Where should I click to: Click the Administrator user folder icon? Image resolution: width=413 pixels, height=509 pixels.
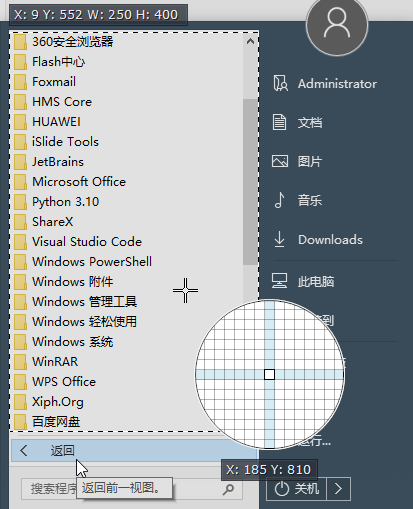tap(280, 83)
